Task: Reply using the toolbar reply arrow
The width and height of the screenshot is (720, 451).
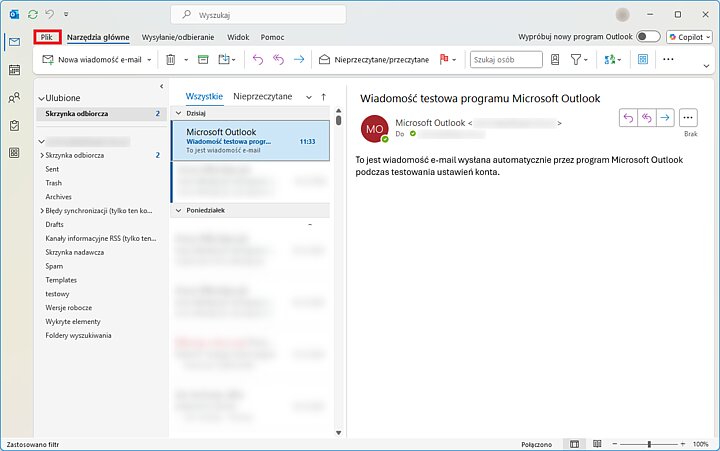Action: [258, 60]
